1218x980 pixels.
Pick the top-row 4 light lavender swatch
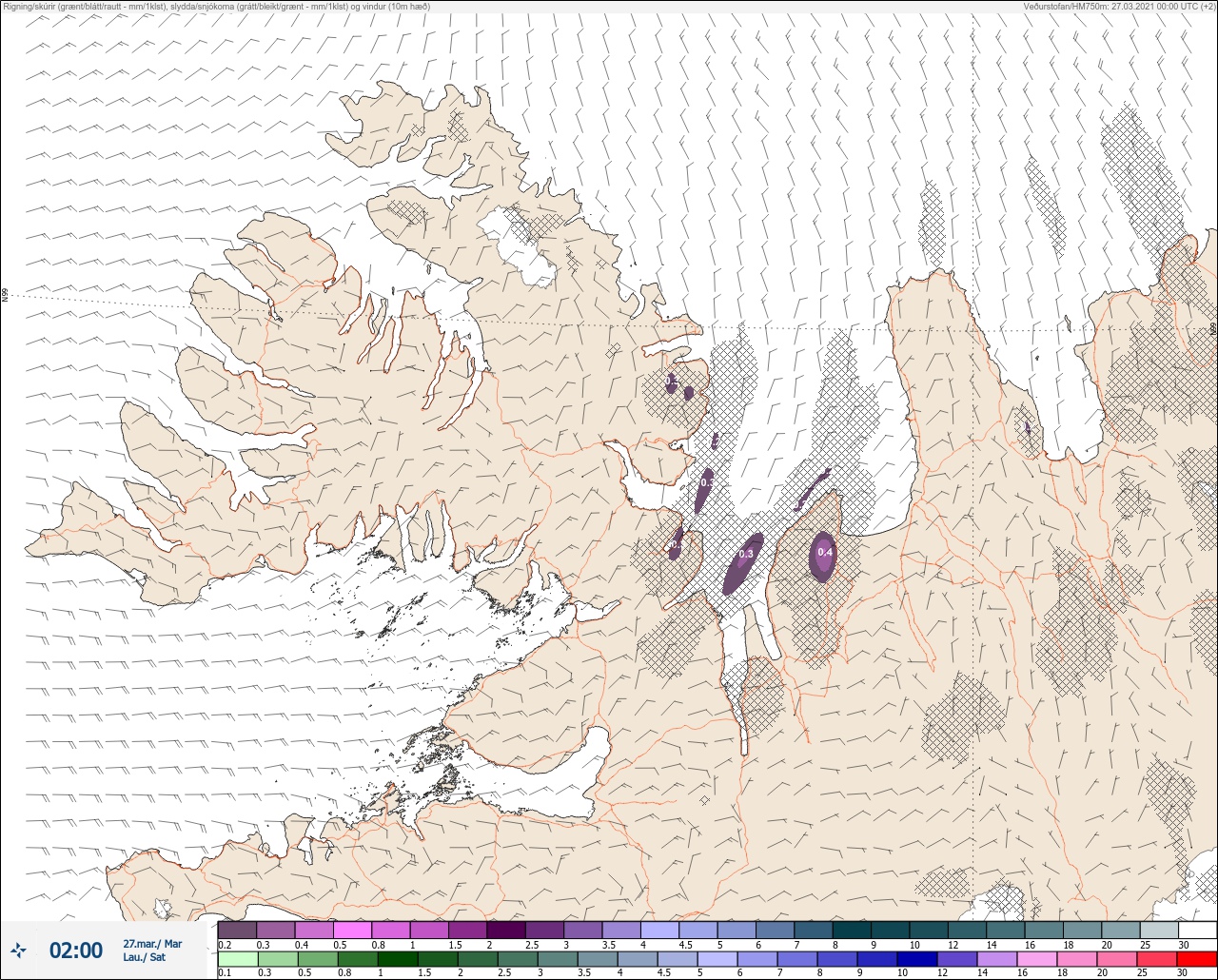tap(660, 930)
